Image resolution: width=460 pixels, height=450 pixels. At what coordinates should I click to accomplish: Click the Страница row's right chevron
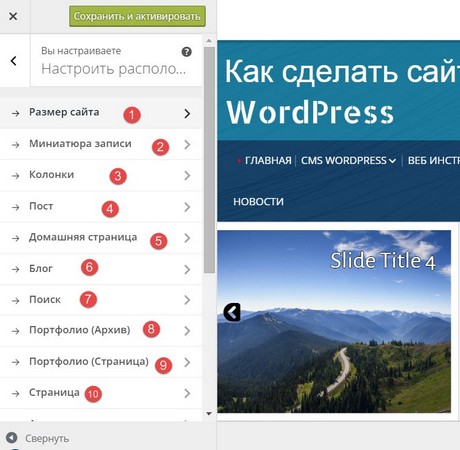pos(187,393)
